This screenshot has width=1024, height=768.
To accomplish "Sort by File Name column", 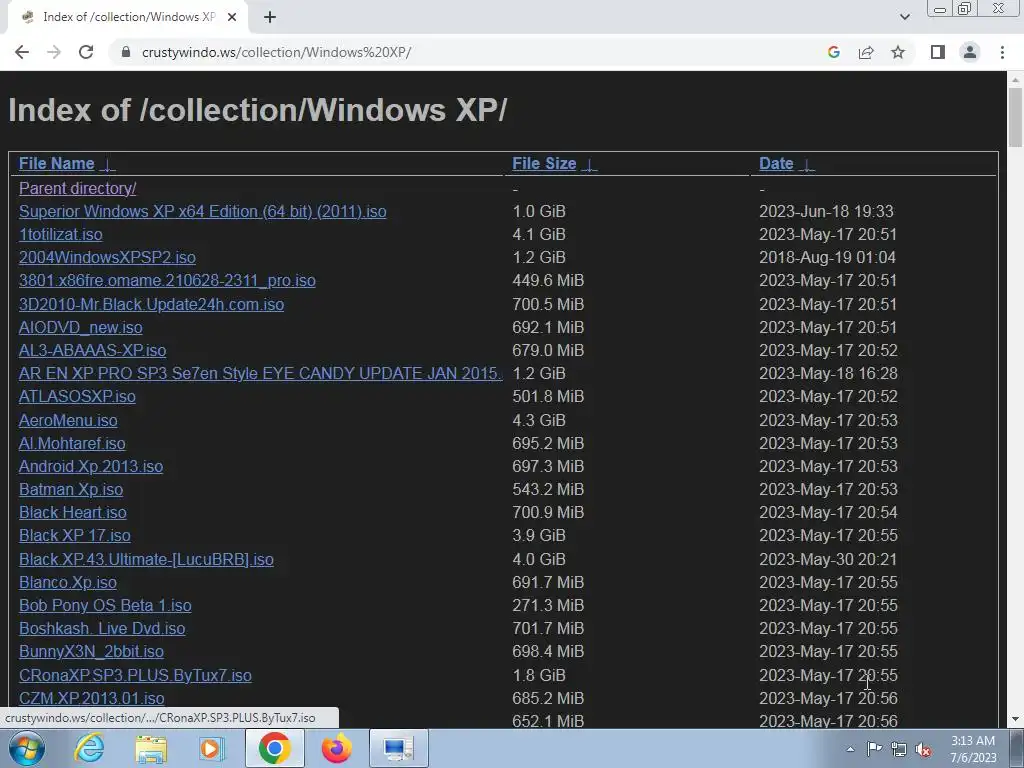I will click(x=57, y=163).
